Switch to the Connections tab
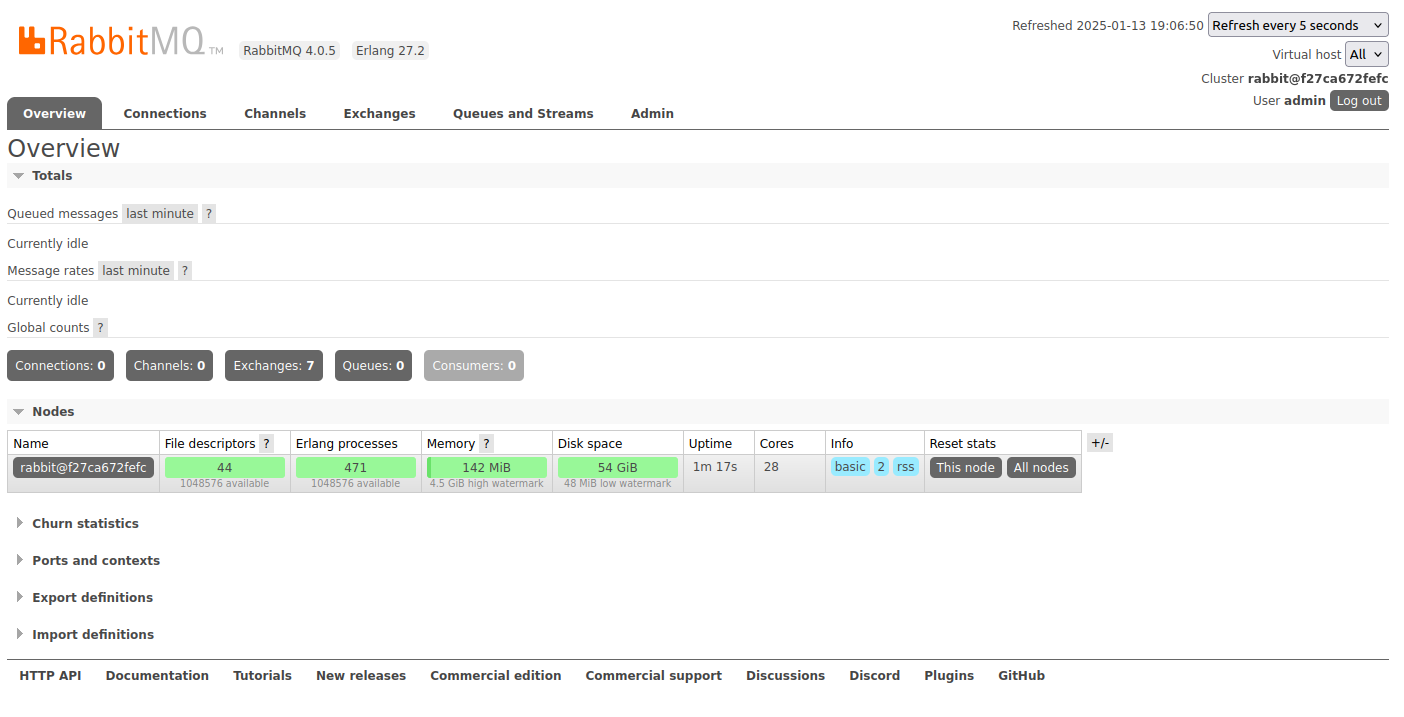 165,113
